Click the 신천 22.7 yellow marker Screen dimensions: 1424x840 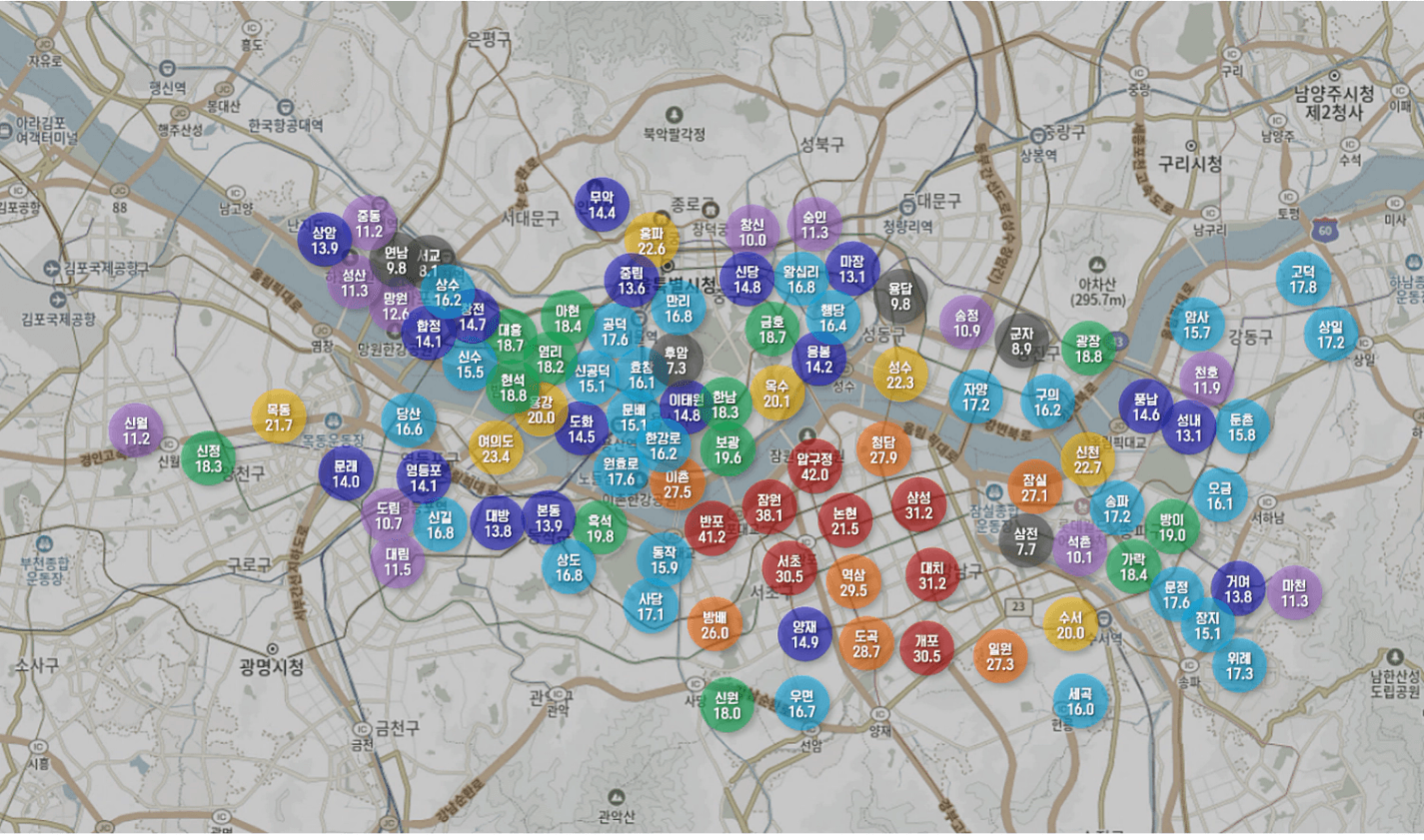1087,459
